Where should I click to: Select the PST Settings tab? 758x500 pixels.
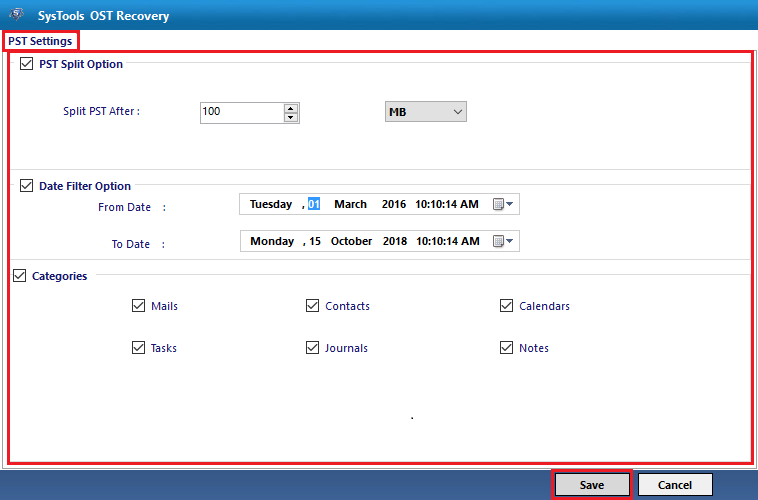tap(40, 41)
